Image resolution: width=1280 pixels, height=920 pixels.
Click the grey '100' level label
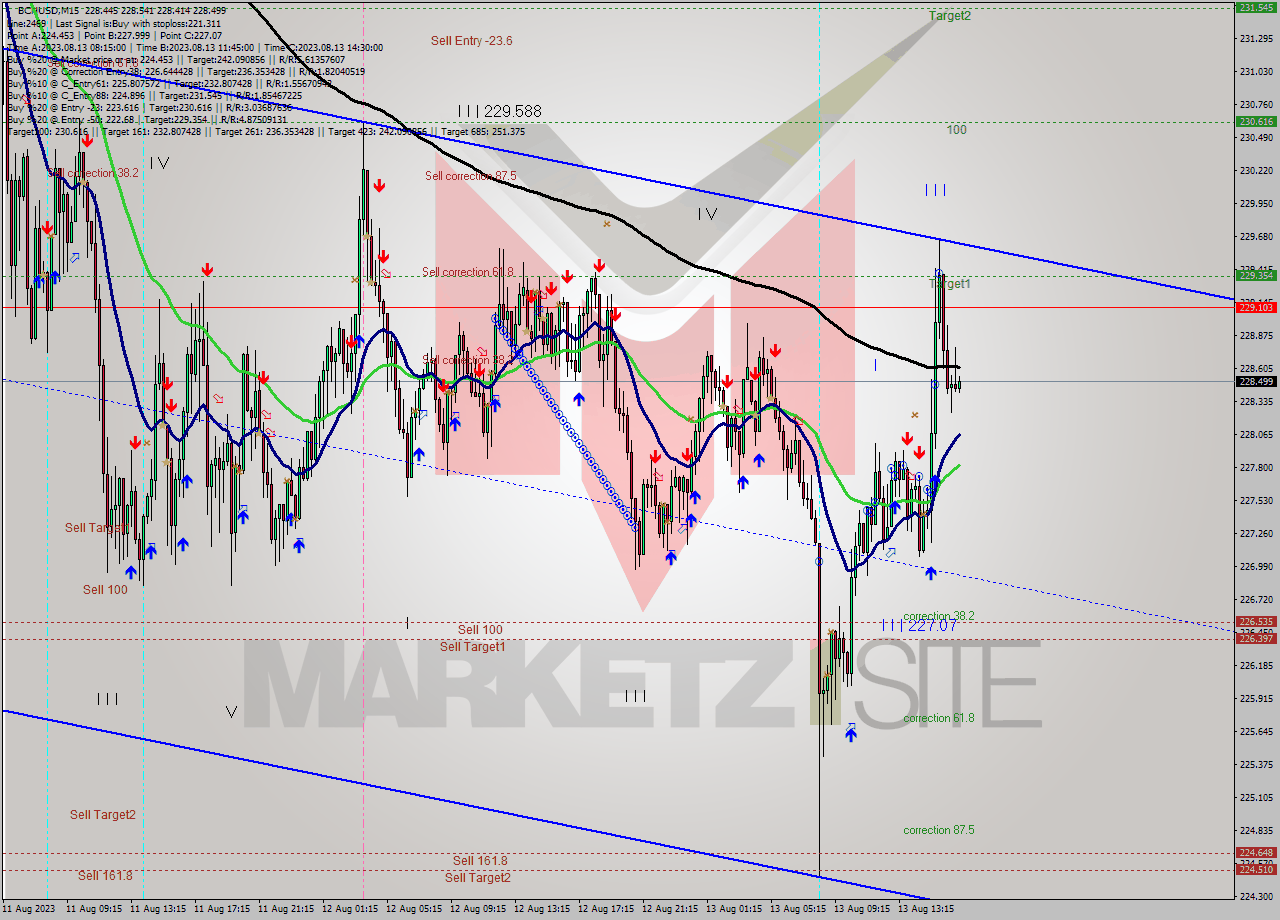957,130
